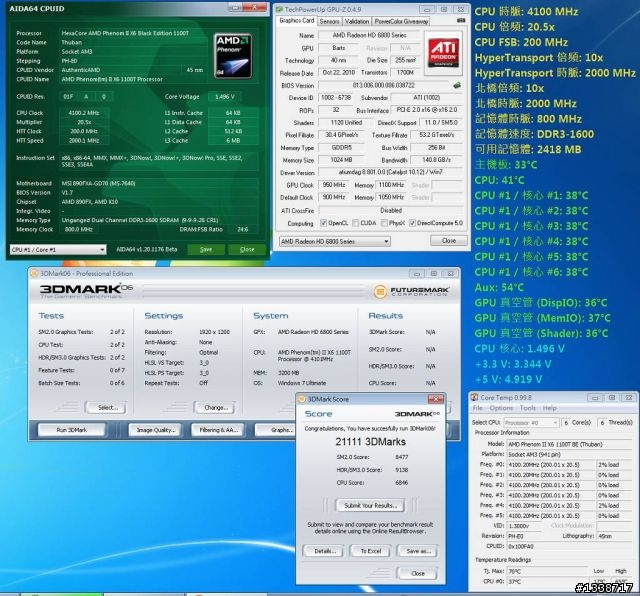640x596 pixels.
Task: Click the Tj. Max 70°C field
Action: tap(547, 571)
